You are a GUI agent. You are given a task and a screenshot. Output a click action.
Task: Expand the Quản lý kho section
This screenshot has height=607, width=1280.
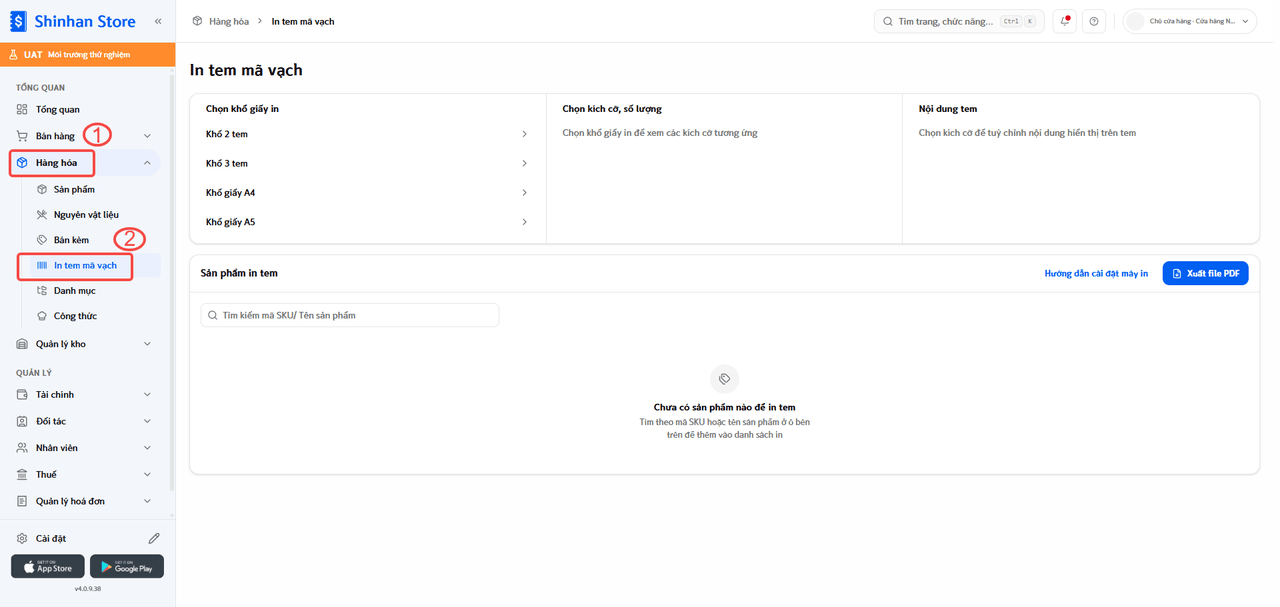click(87, 344)
